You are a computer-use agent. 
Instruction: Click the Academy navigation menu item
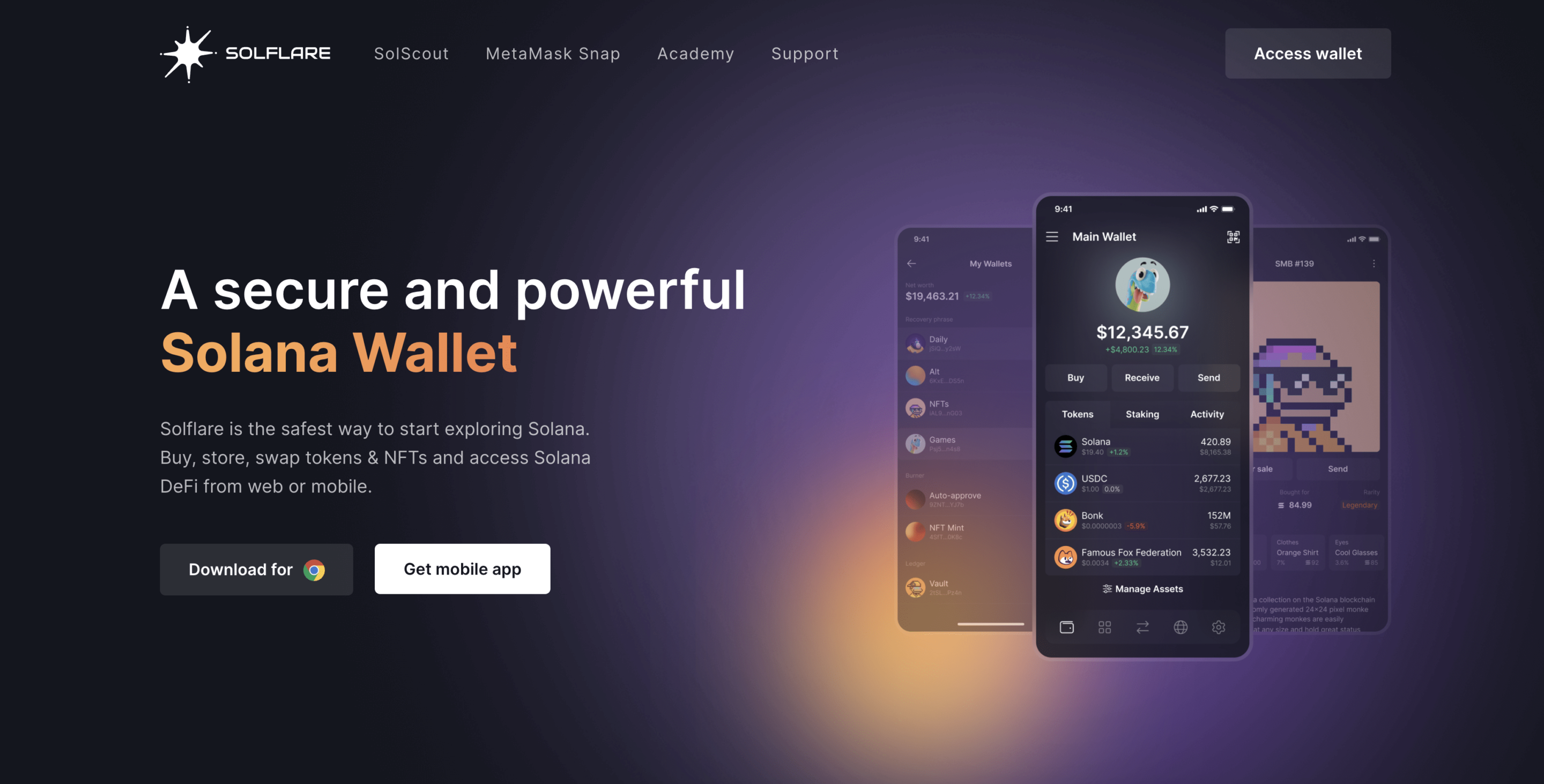695,53
